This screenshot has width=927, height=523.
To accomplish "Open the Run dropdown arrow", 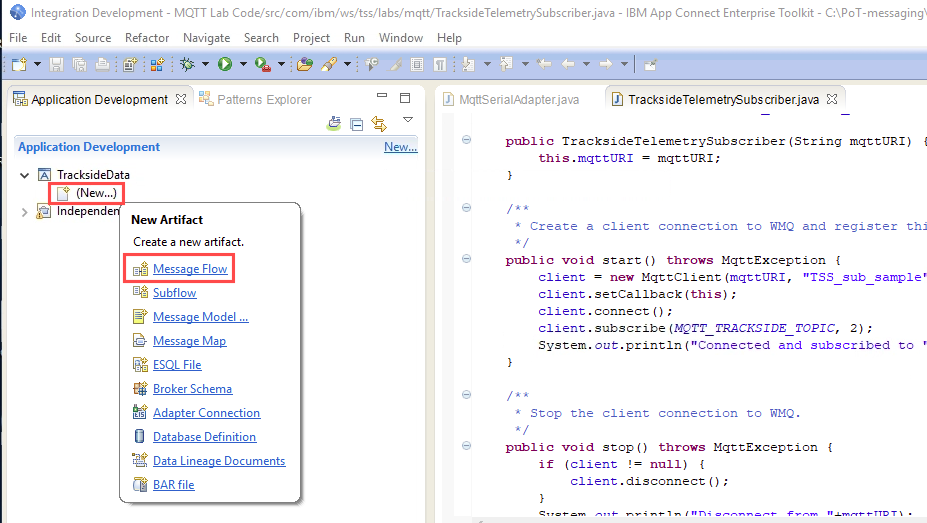I will tap(243, 64).
